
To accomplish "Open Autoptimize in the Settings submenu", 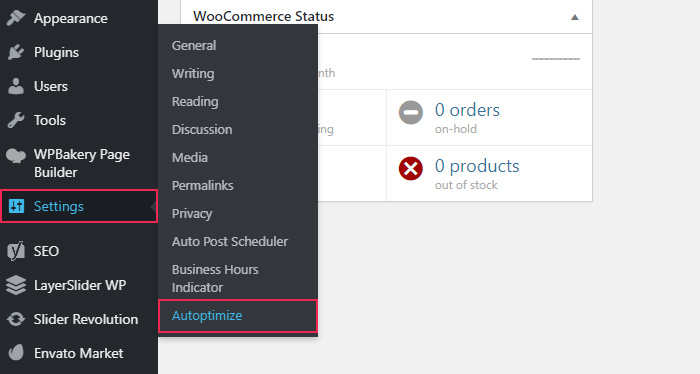I will [207, 316].
